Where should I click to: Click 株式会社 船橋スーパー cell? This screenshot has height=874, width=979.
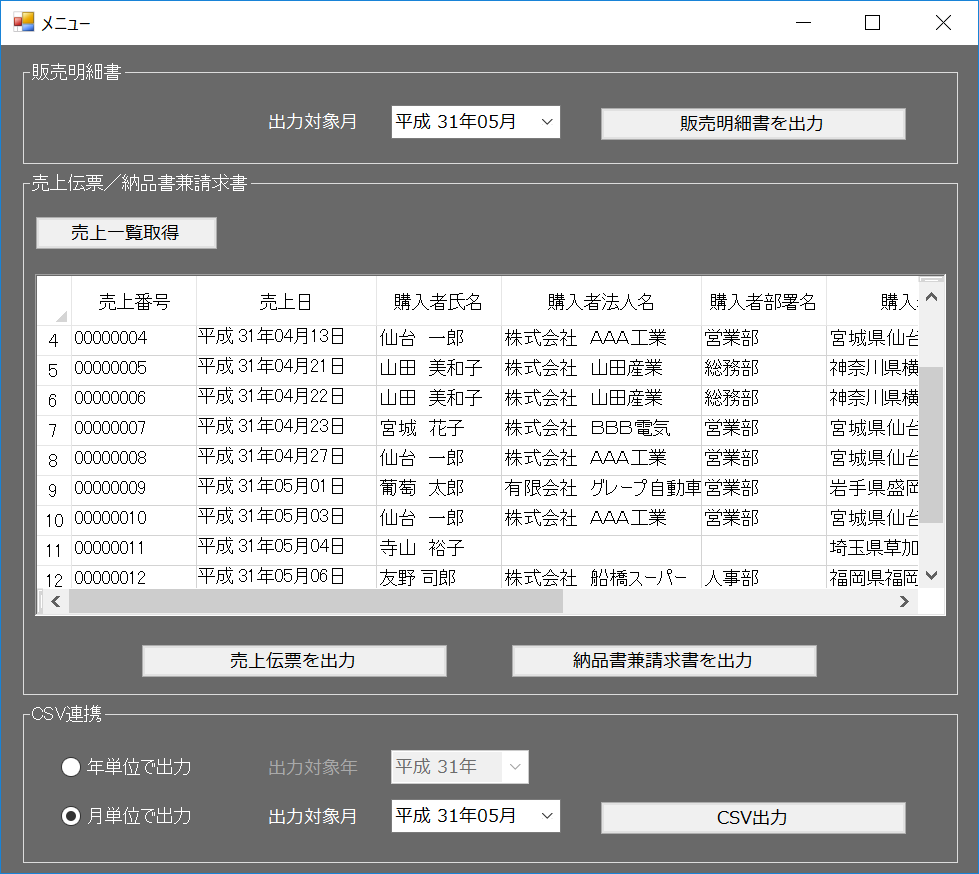tap(601, 577)
